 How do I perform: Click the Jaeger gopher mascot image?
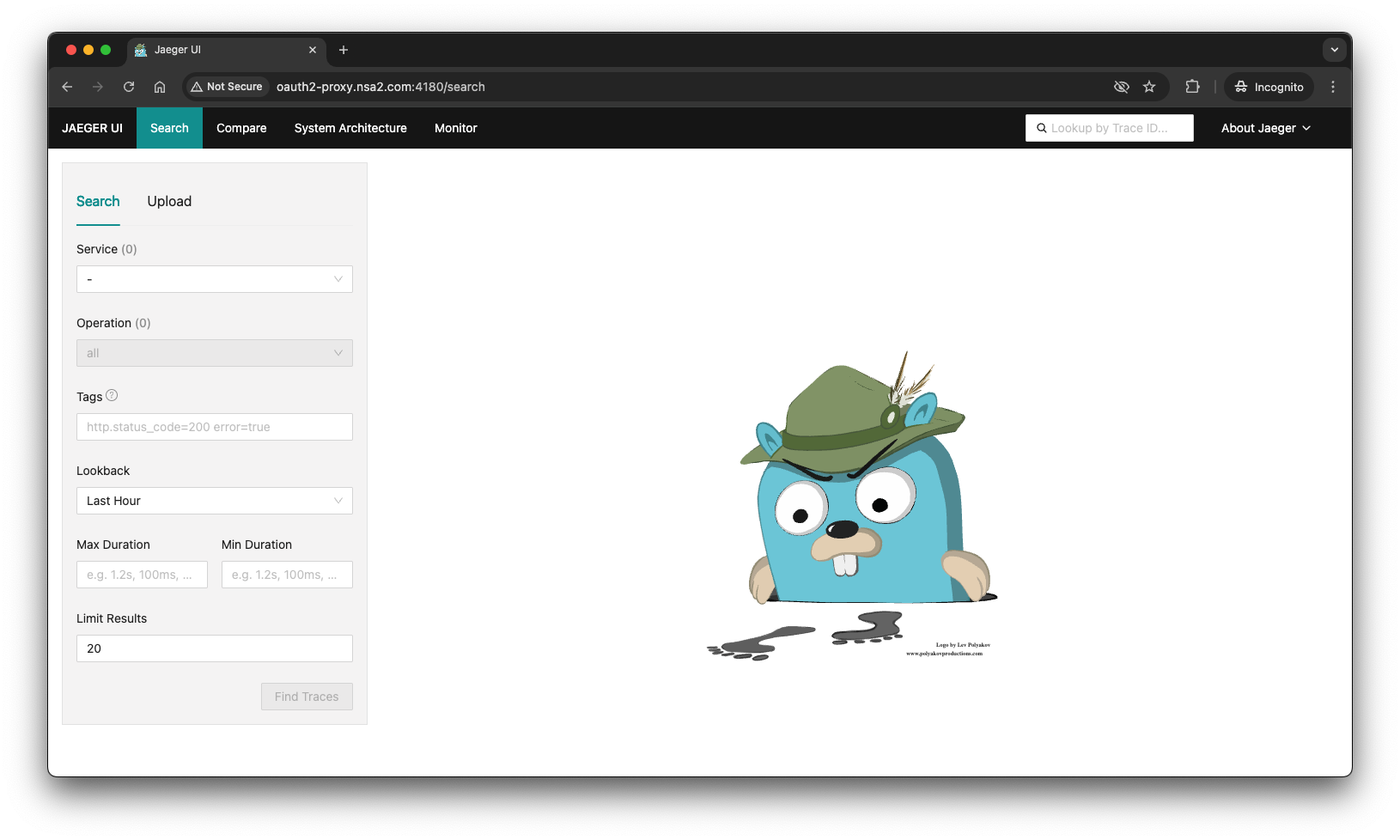click(x=851, y=505)
